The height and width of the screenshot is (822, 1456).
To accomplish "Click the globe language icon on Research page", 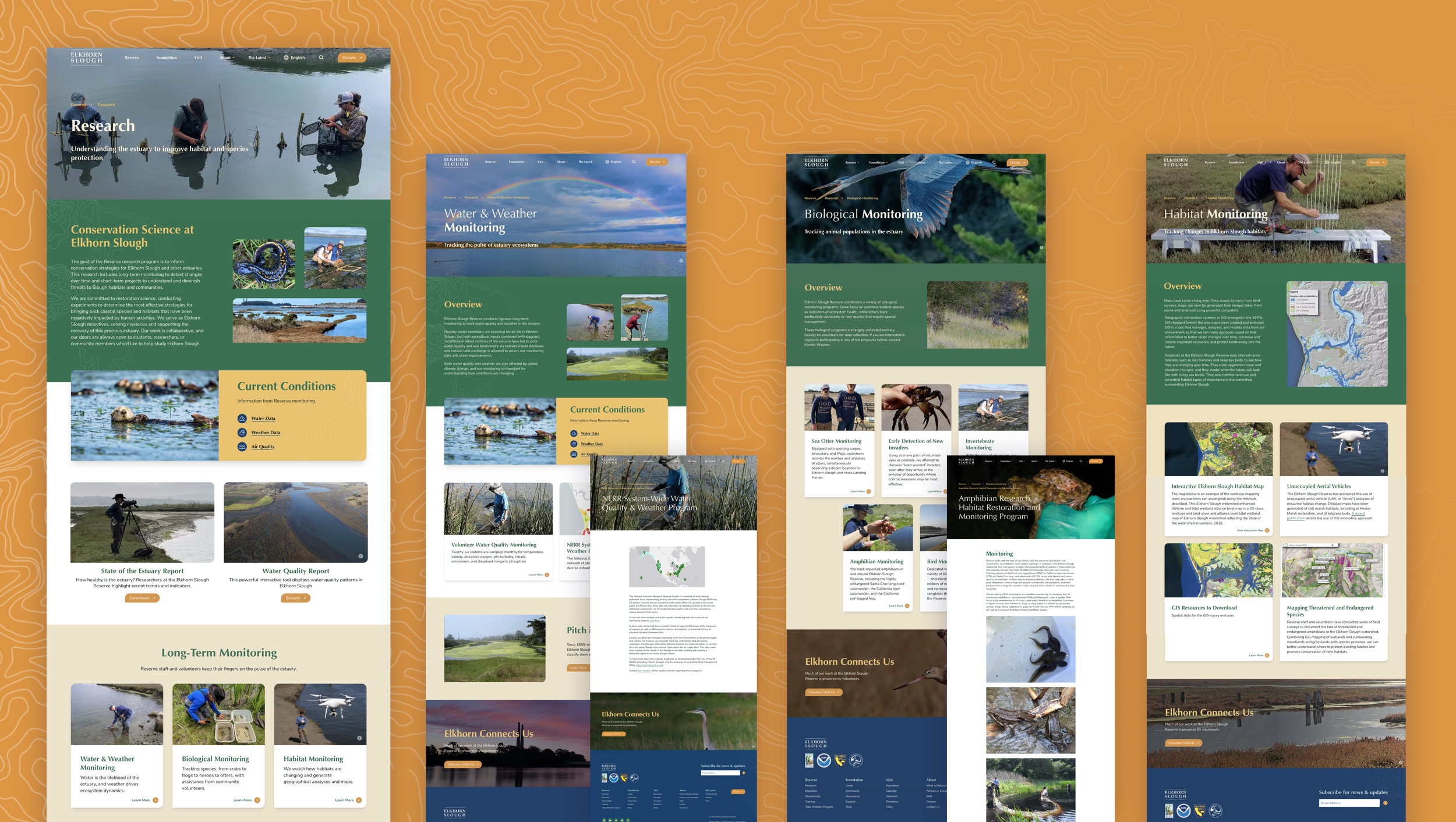I will click(286, 58).
